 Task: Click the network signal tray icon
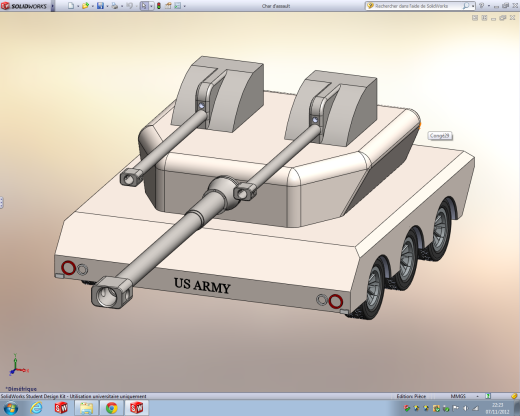tap(476, 408)
